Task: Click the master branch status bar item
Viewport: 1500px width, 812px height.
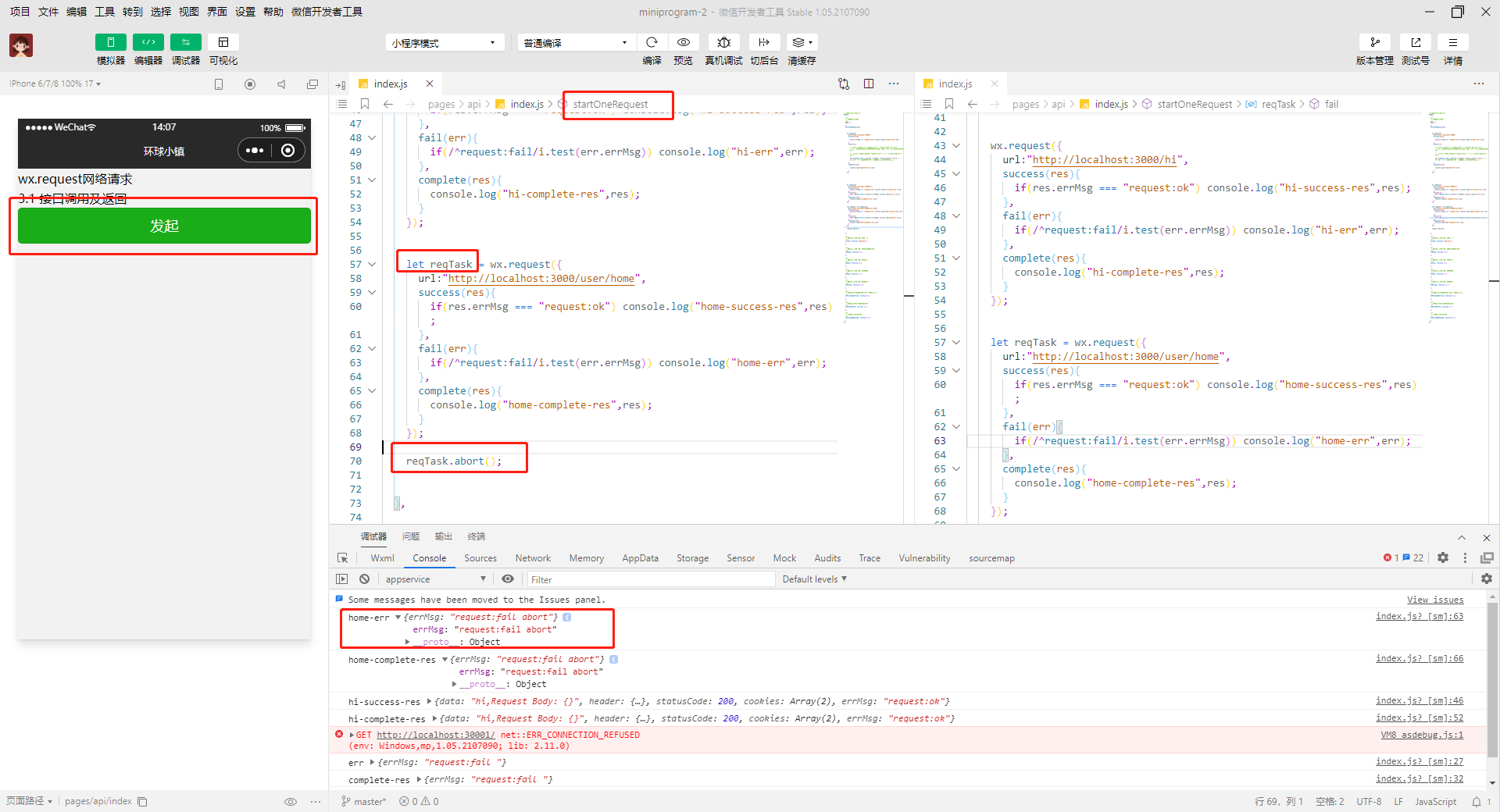Action: pos(364,802)
